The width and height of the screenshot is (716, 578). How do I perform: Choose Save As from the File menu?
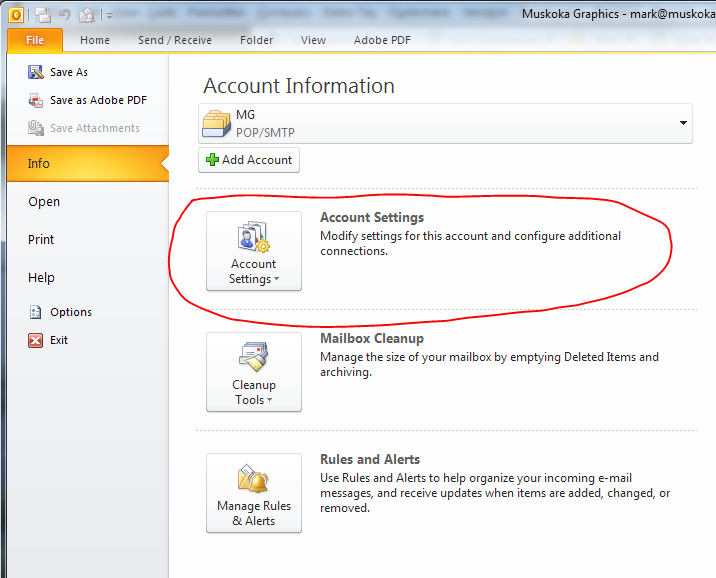point(68,72)
